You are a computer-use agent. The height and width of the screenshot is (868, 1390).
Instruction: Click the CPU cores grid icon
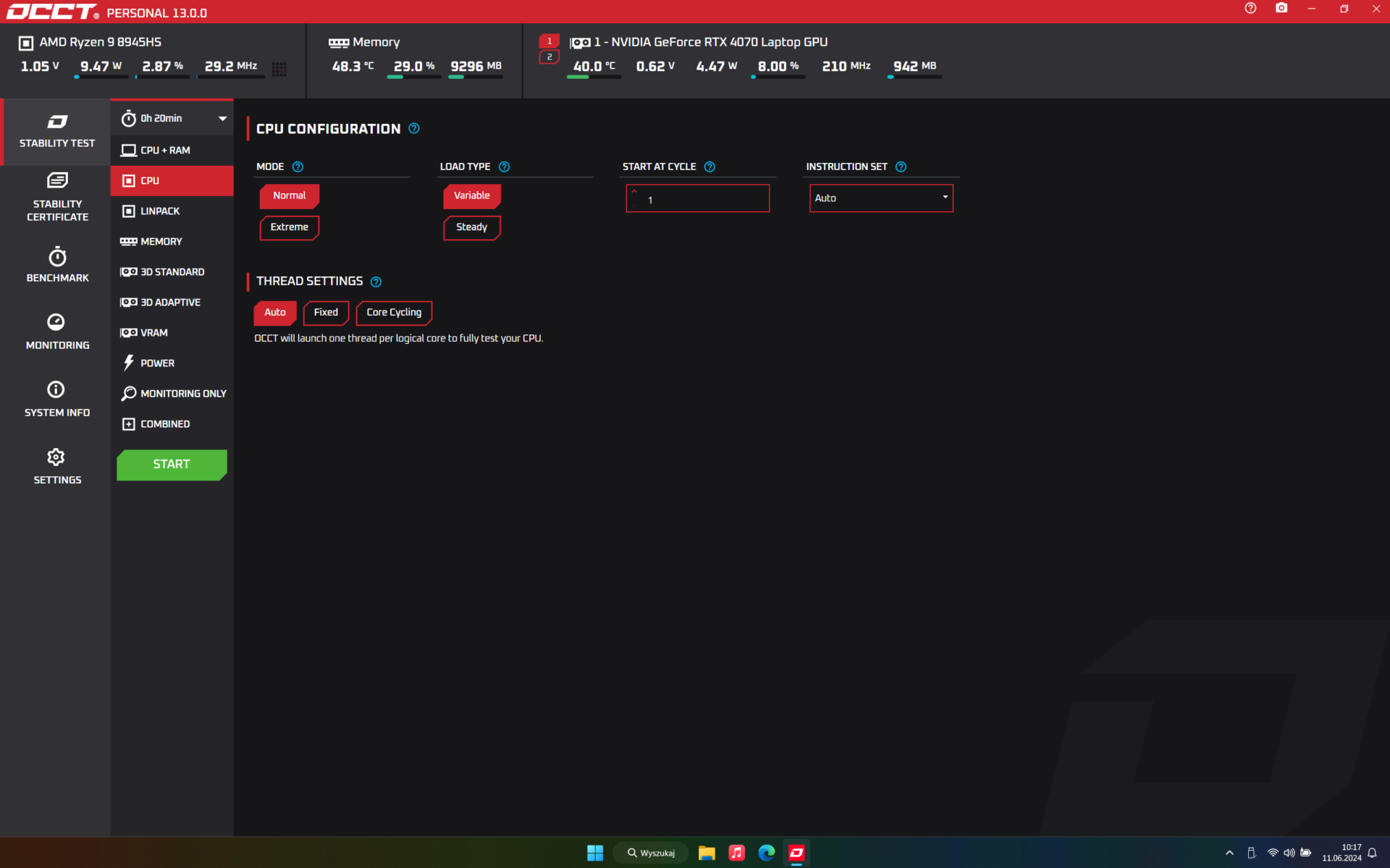[x=279, y=69]
